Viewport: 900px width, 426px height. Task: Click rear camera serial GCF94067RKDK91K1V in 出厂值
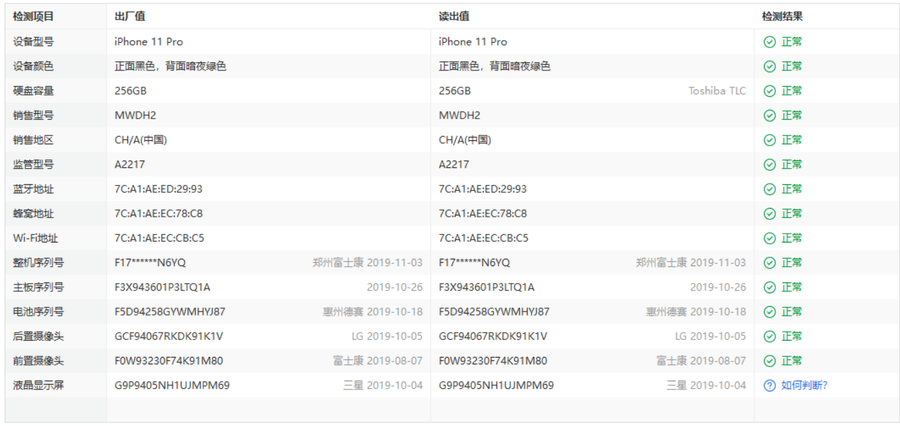click(x=169, y=336)
